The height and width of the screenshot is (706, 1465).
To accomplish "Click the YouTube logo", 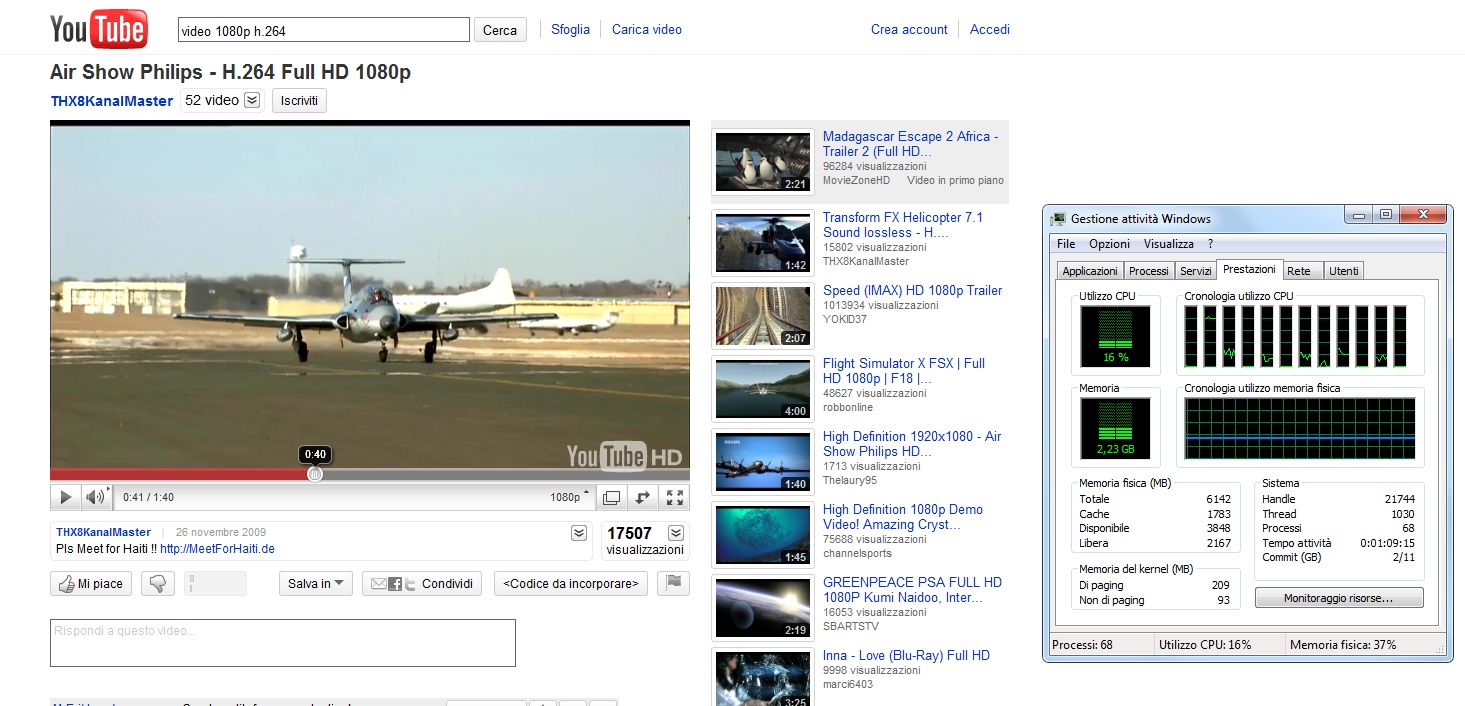I will click(x=99, y=30).
